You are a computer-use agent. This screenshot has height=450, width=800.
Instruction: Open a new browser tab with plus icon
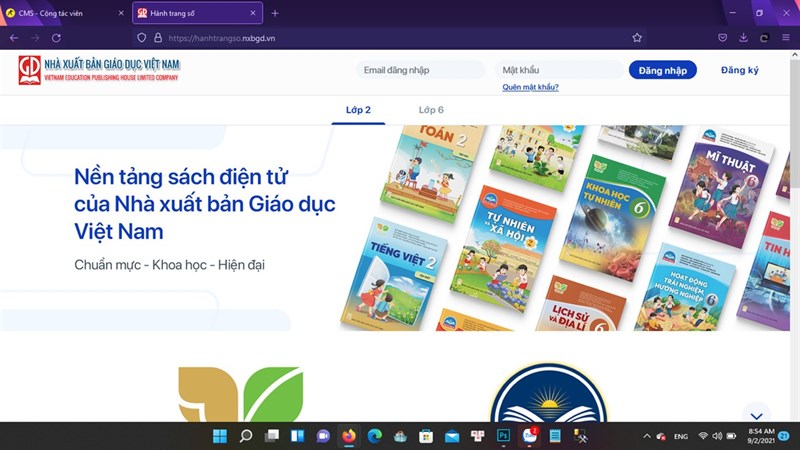pos(275,13)
